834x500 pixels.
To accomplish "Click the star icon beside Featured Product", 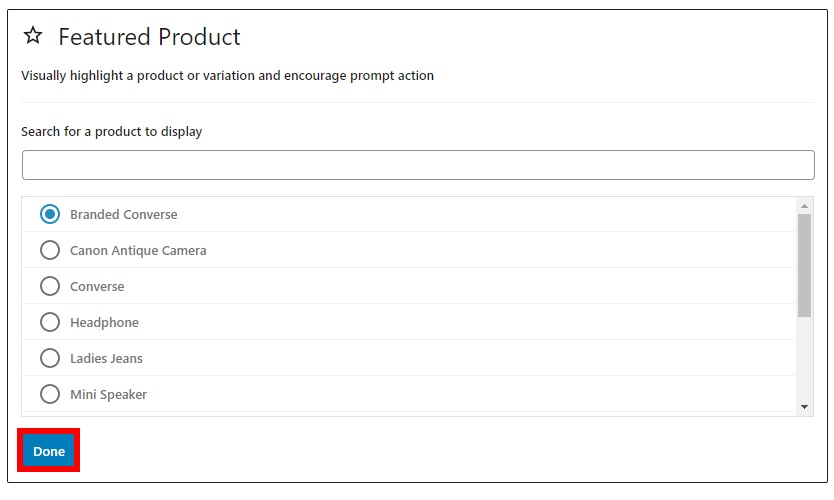I will point(33,36).
